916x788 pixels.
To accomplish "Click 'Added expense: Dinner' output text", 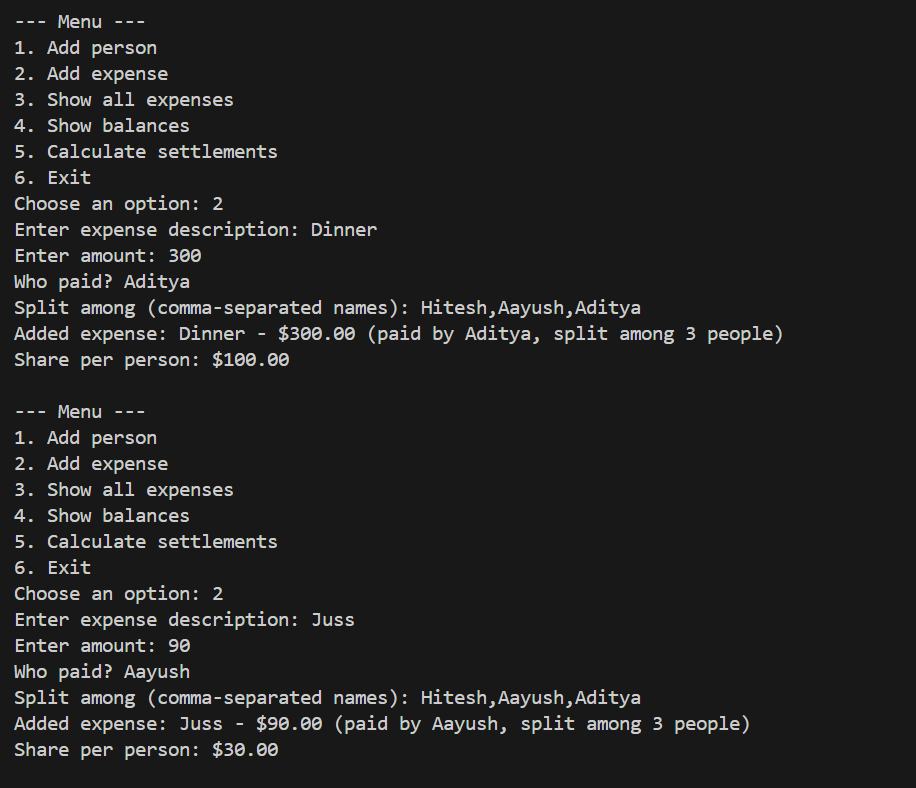I will point(123,334).
